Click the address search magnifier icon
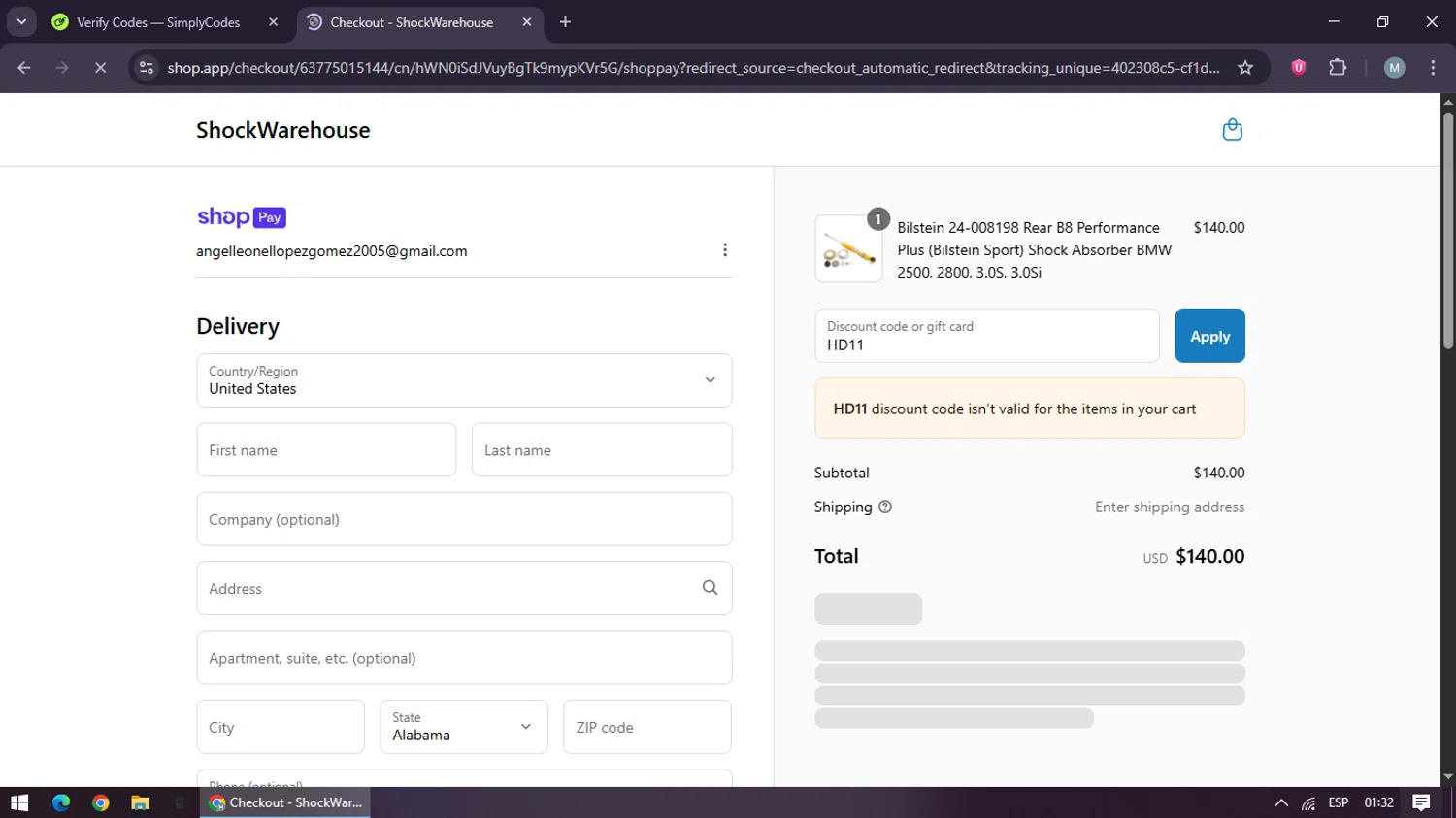This screenshot has width=1456, height=818. 710,588
